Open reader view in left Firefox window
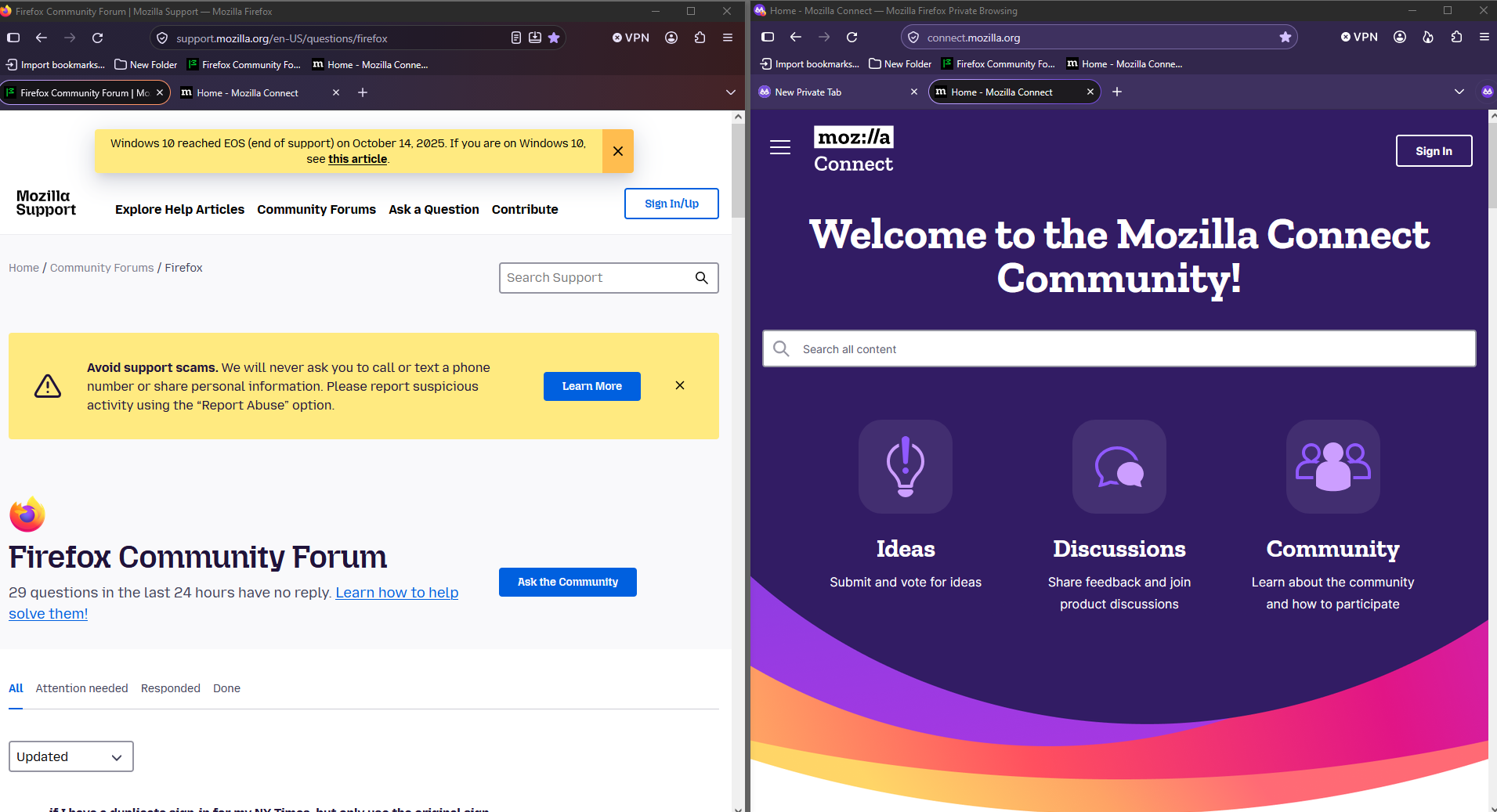The image size is (1497, 812). tap(516, 38)
